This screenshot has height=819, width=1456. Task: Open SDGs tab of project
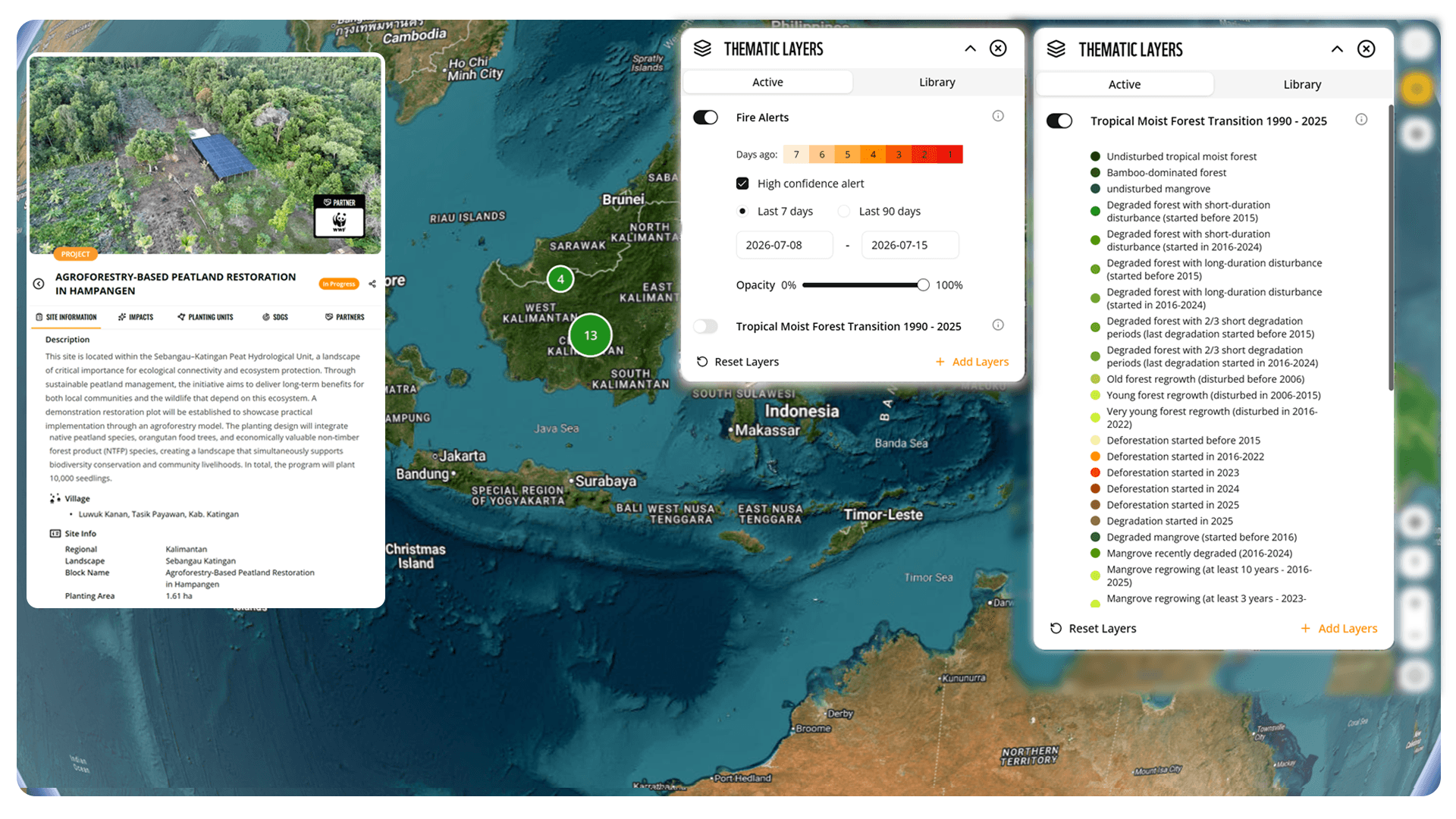(x=275, y=317)
